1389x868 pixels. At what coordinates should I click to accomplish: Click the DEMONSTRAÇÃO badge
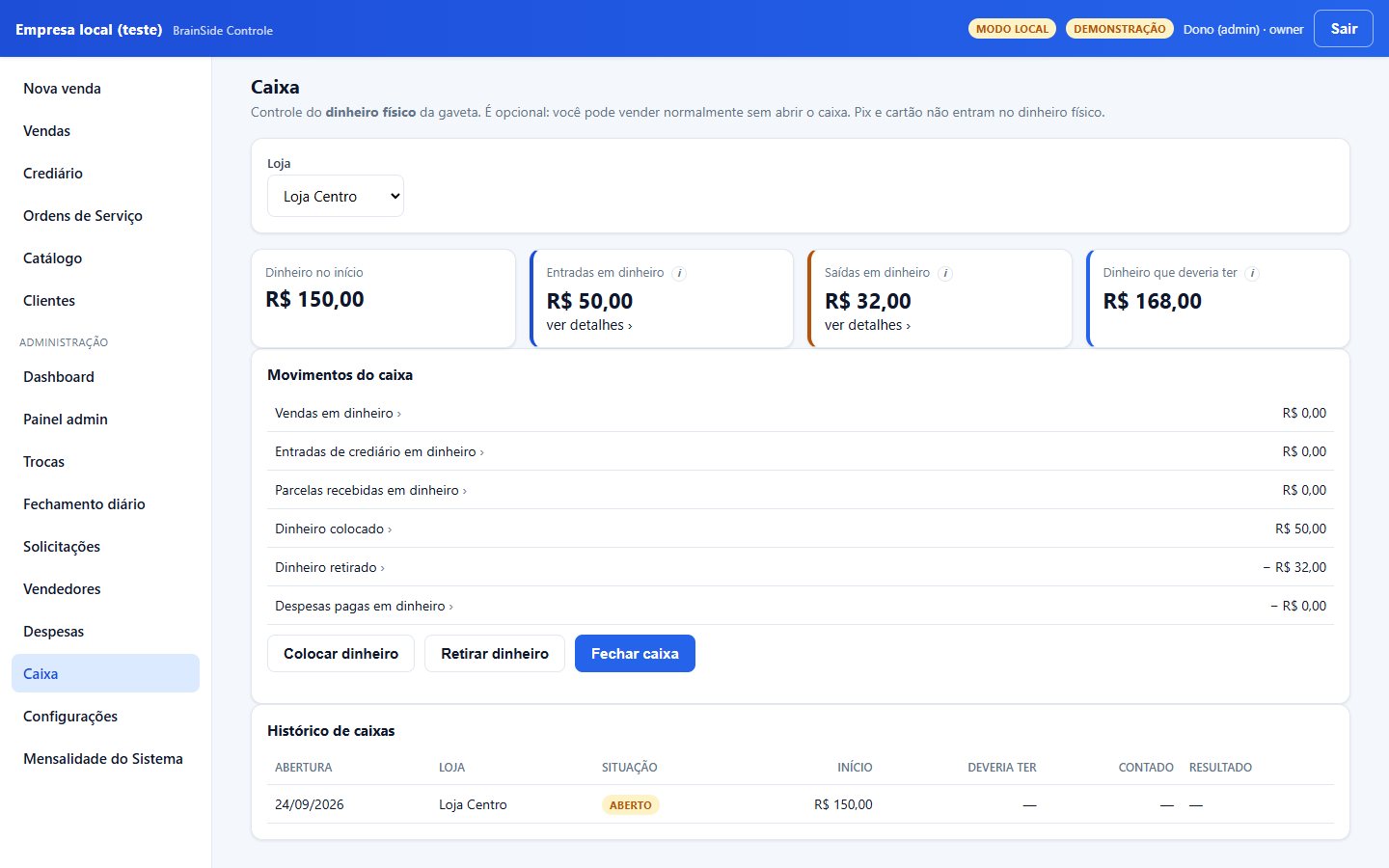tap(1119, 29)
